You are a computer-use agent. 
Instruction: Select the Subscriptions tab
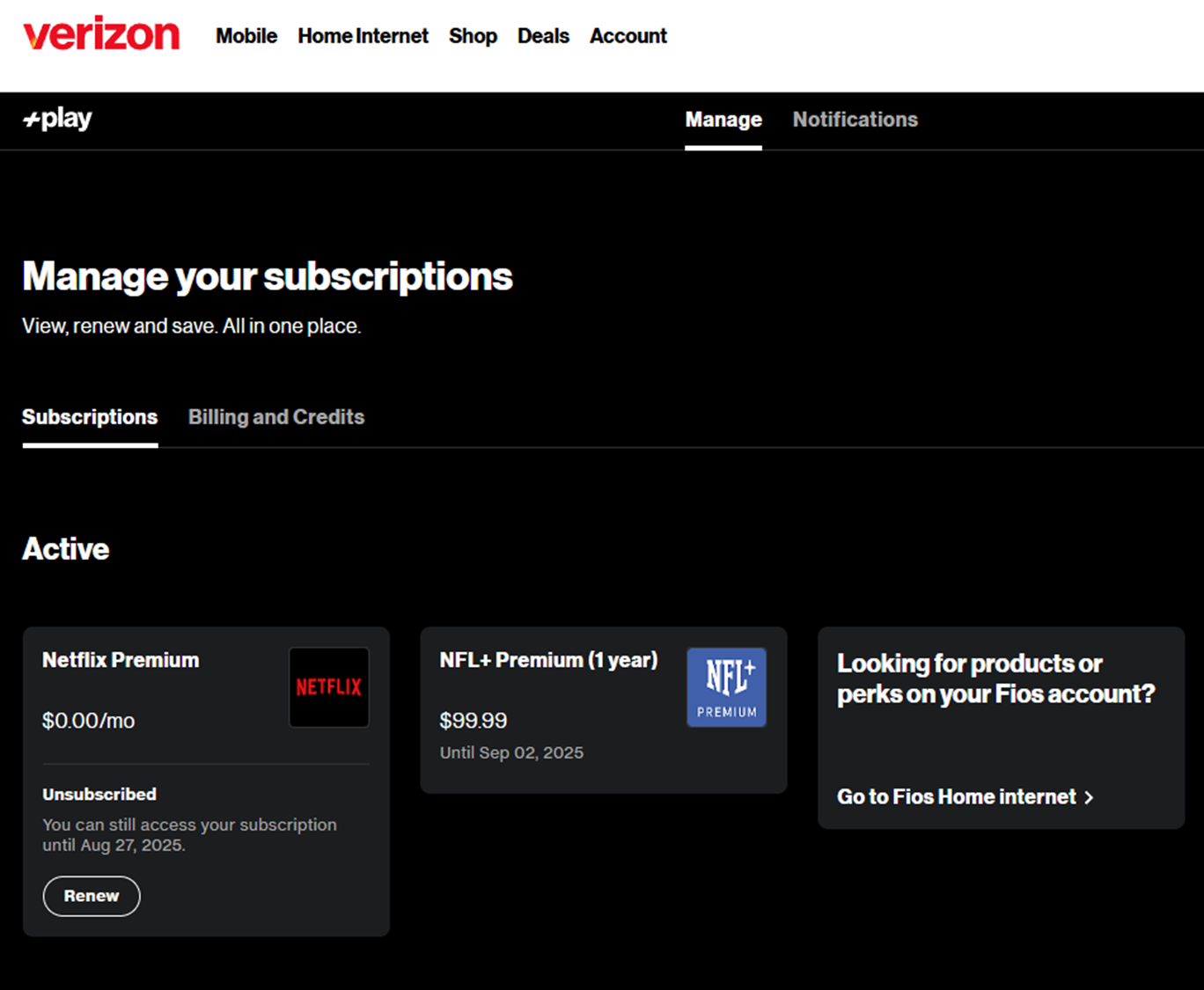(90, 417)
